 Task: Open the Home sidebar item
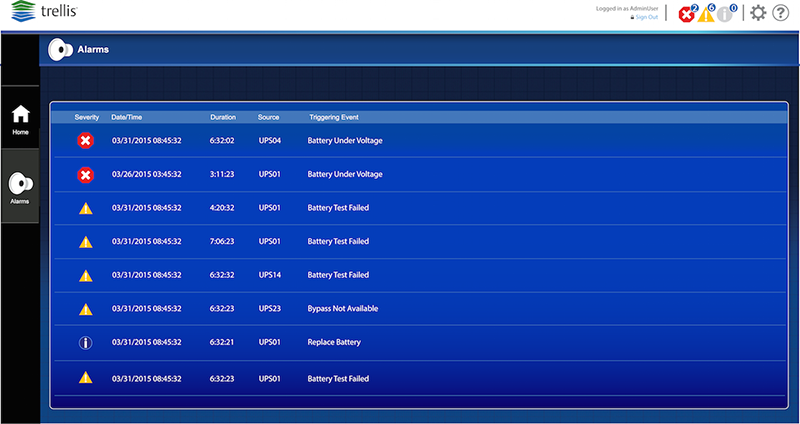pyautogui.click(x=20, y=119)
